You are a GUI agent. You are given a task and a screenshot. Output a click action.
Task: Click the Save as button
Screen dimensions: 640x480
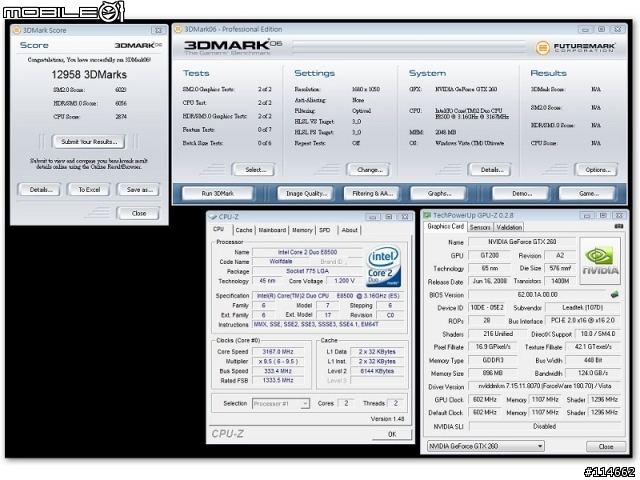138,189
